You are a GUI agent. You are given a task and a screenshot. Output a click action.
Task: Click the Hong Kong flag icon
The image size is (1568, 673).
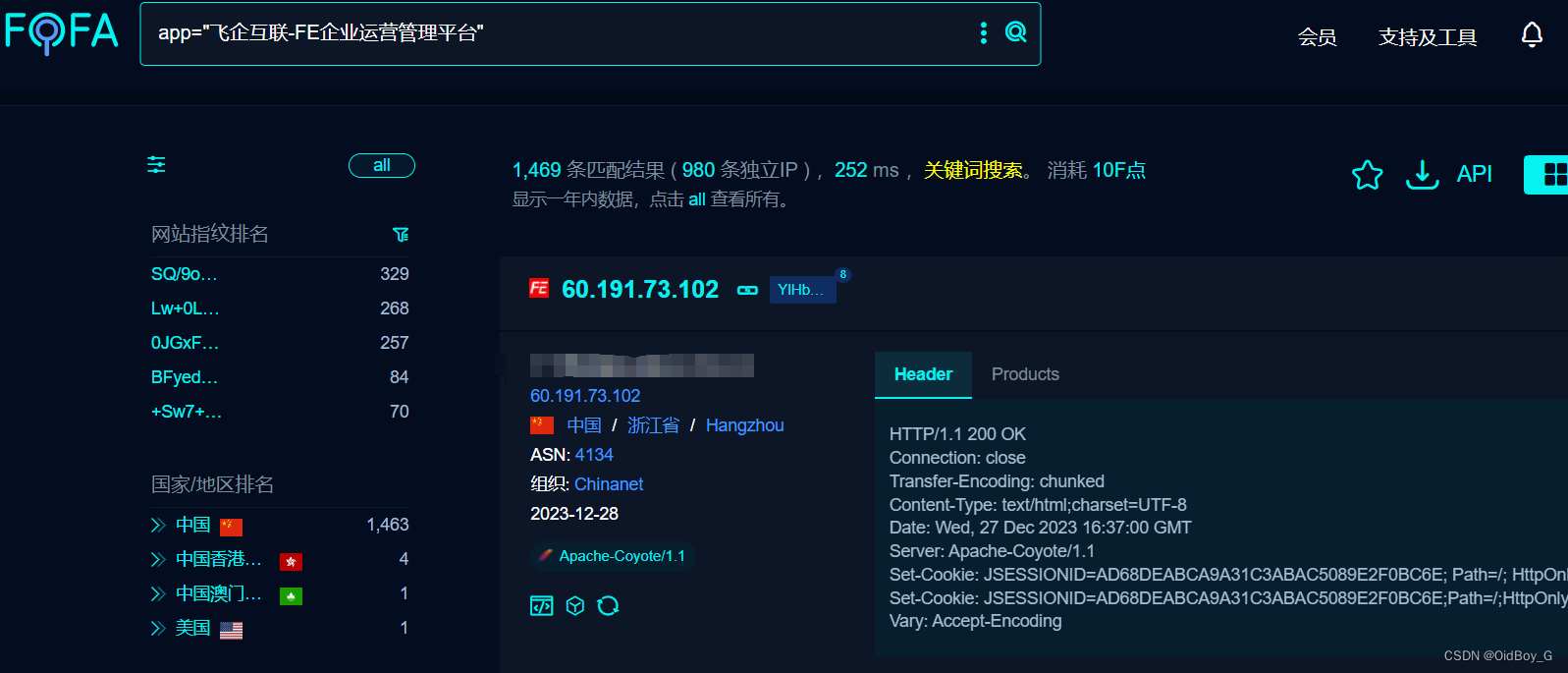click(291, 562)
